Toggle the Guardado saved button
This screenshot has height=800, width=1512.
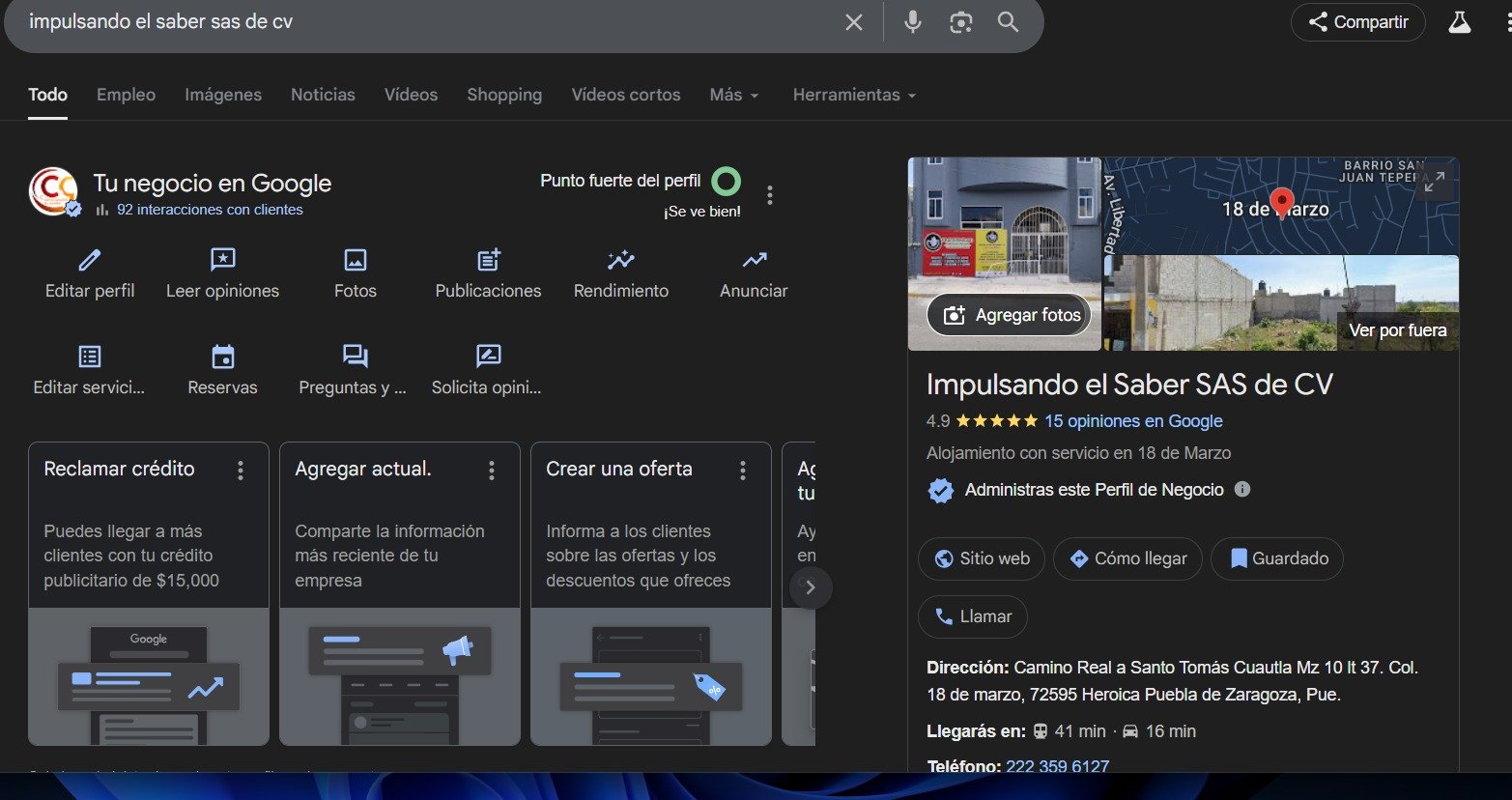(1277, 558)
